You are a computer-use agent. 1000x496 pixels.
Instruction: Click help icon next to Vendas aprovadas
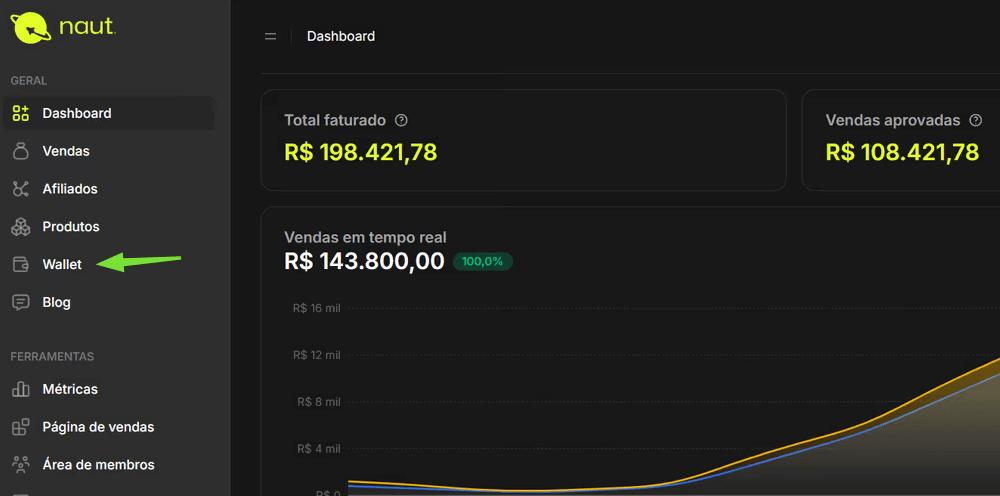point(975,120)
